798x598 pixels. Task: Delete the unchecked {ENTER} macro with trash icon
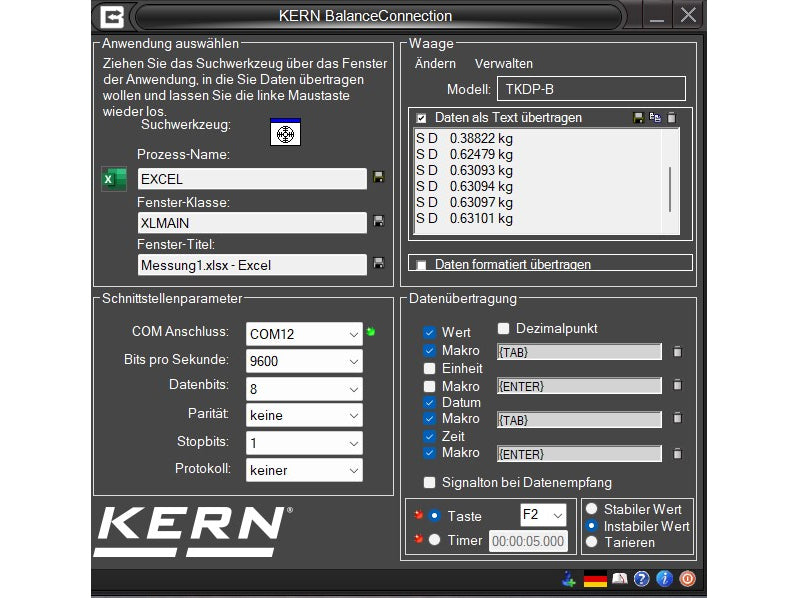677,385
